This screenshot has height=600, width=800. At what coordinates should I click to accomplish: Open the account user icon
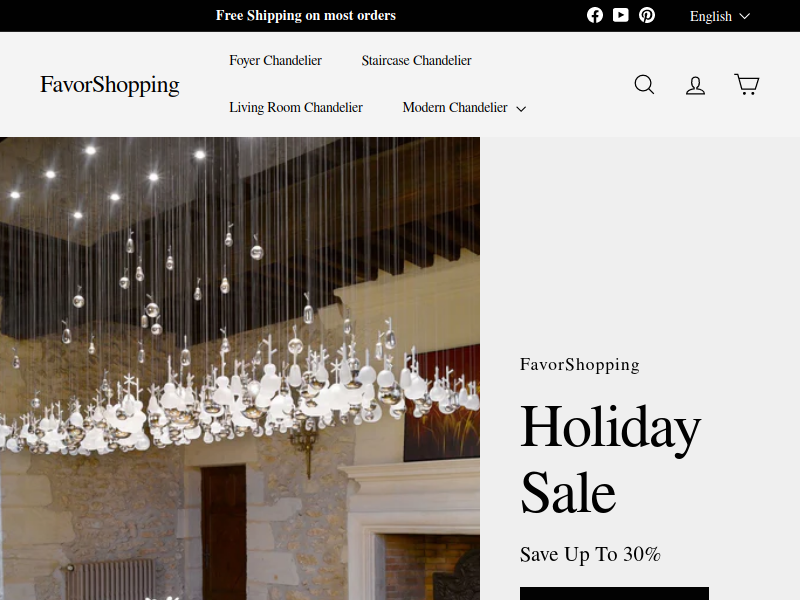695,85
